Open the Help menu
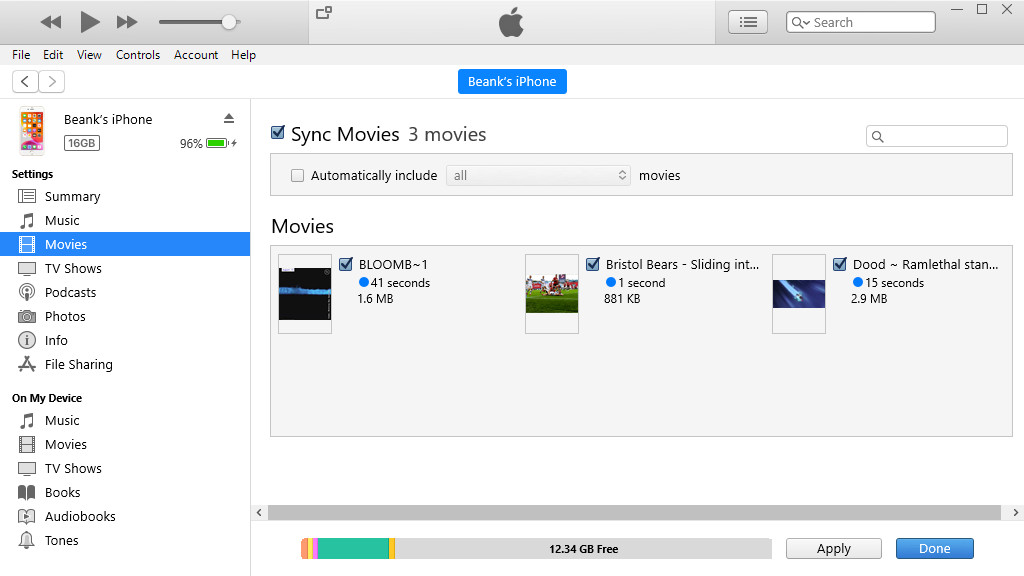 click(243, 55)
